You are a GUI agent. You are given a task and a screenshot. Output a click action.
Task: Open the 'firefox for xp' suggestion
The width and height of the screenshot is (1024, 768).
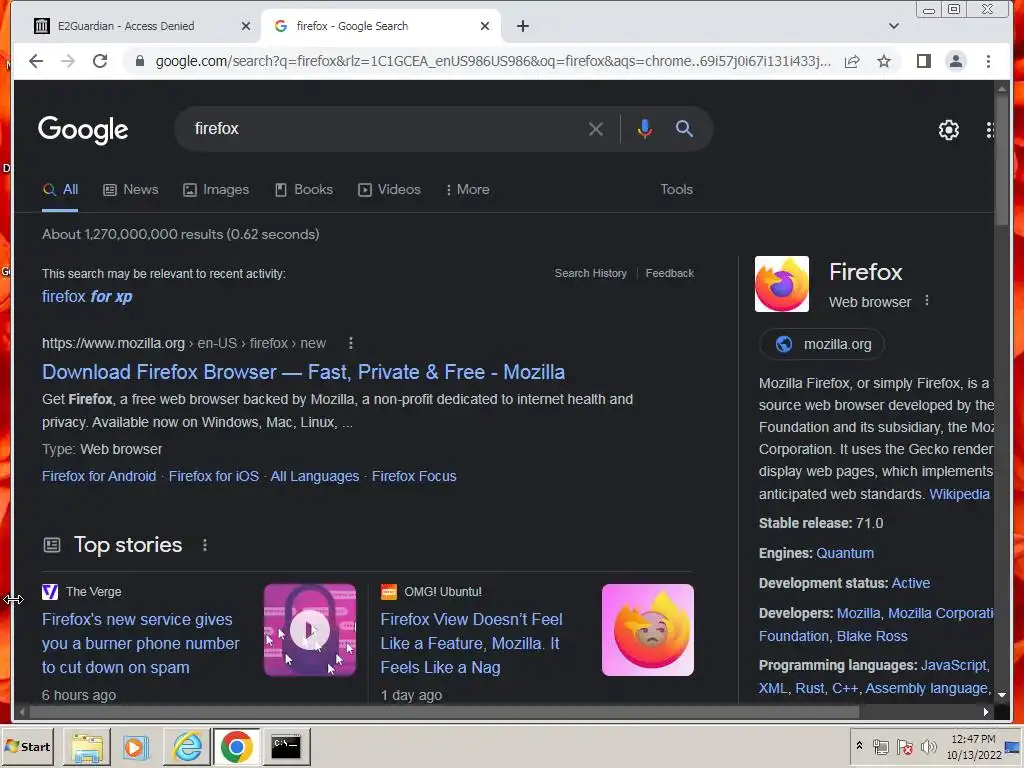click(87, 296)
